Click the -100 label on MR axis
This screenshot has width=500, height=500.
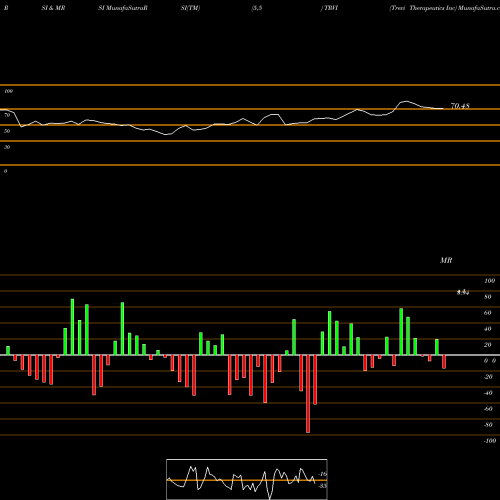(x=490, y=441)
